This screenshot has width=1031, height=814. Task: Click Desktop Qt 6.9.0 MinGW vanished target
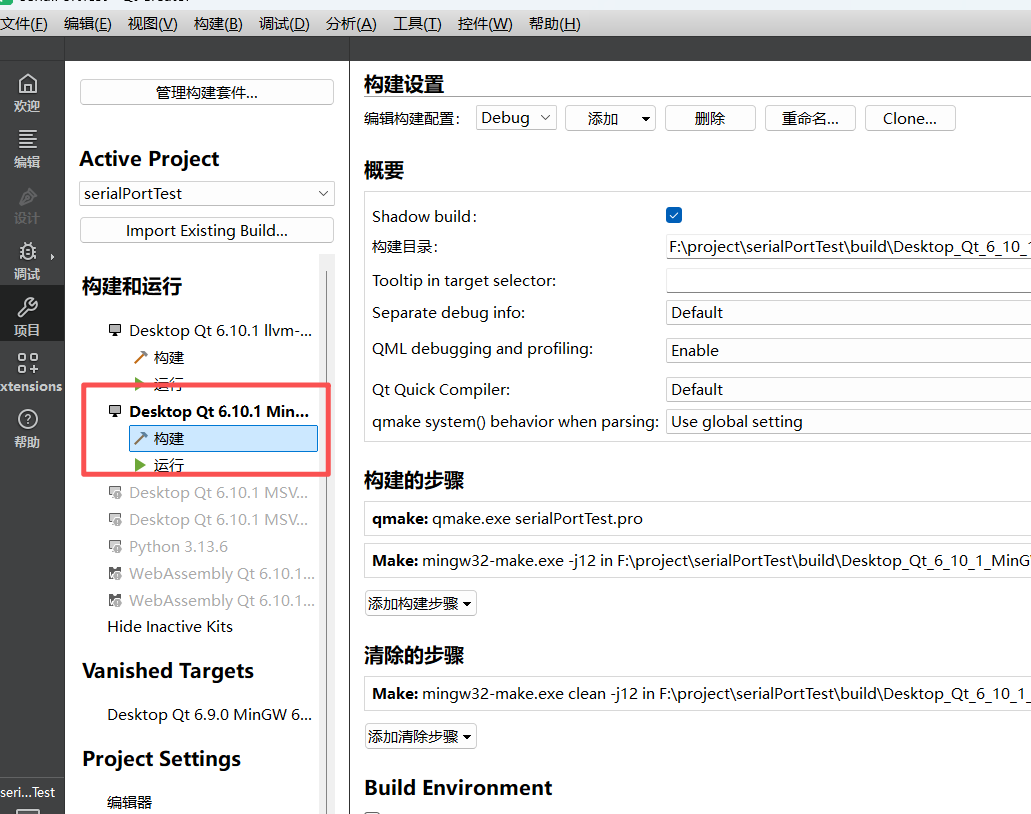209,715
